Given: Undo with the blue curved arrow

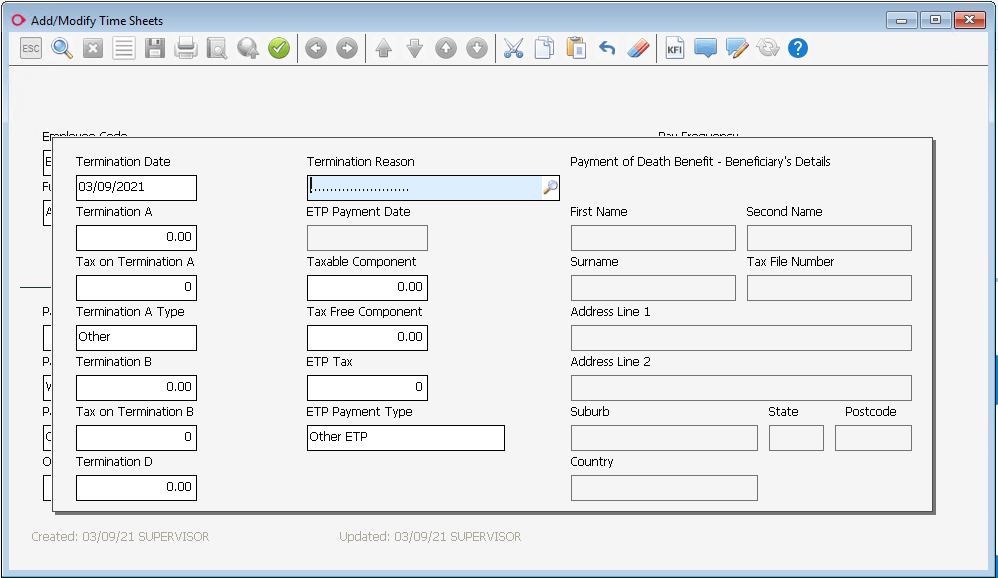Looking at the screenshot, I should pyautogui.click(x=607, y=48).
